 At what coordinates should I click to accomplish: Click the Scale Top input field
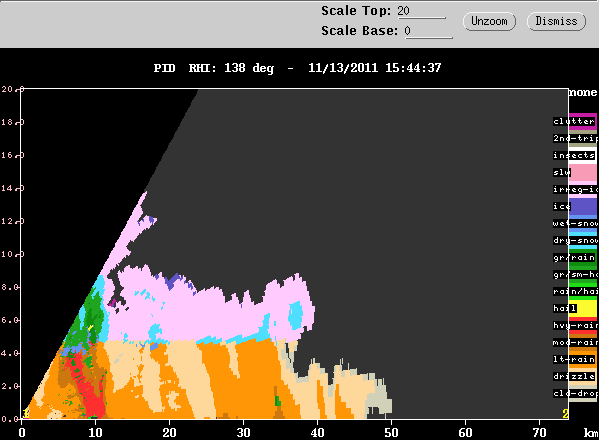coord(421,11)
